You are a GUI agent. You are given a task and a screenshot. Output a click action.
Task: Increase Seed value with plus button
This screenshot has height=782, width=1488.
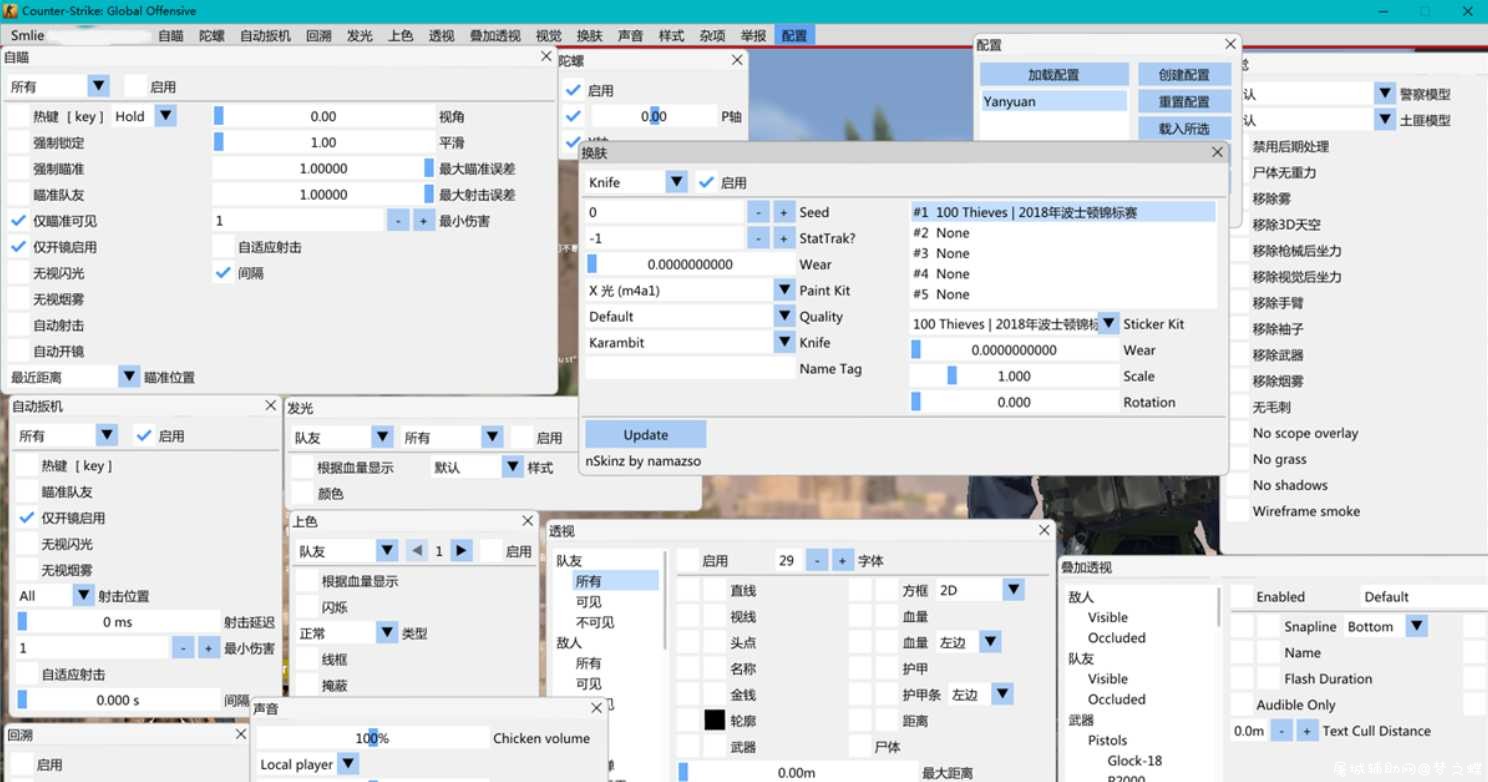click(x=784, y=213)
